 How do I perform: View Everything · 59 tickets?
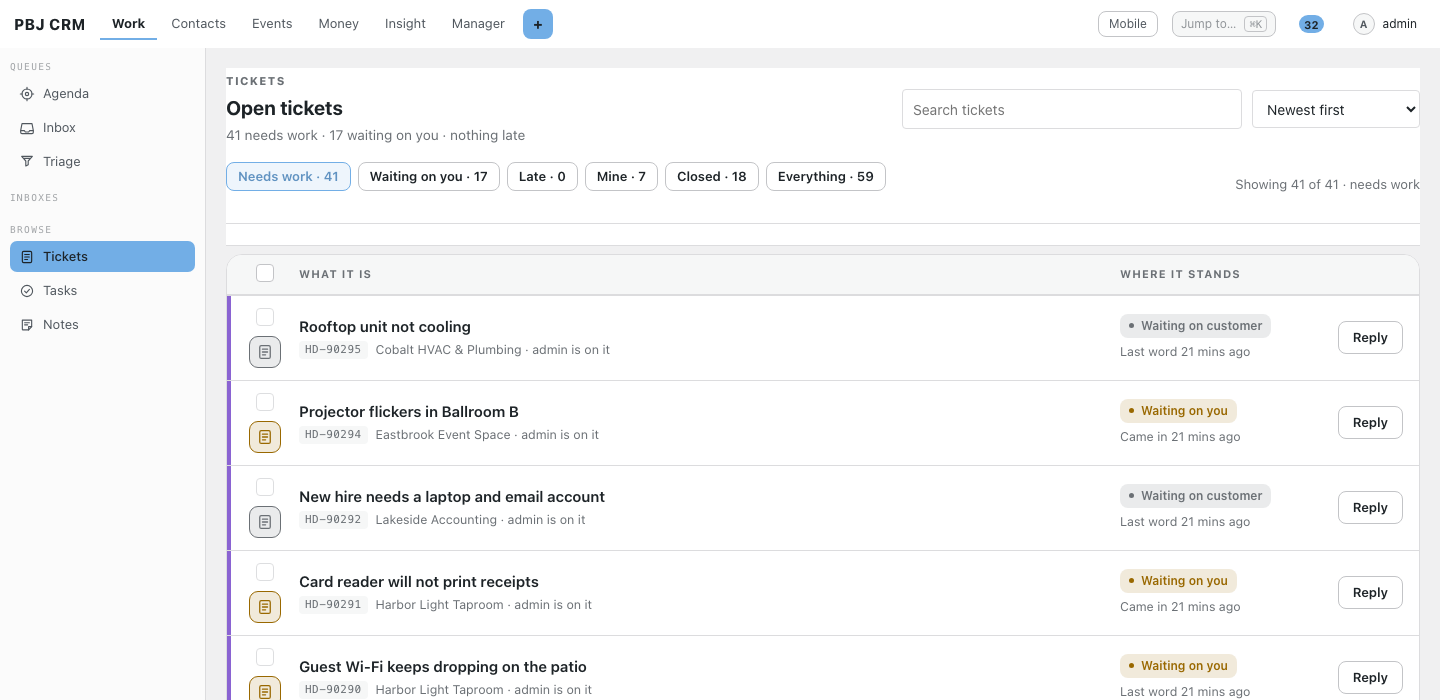coord(826,177)
